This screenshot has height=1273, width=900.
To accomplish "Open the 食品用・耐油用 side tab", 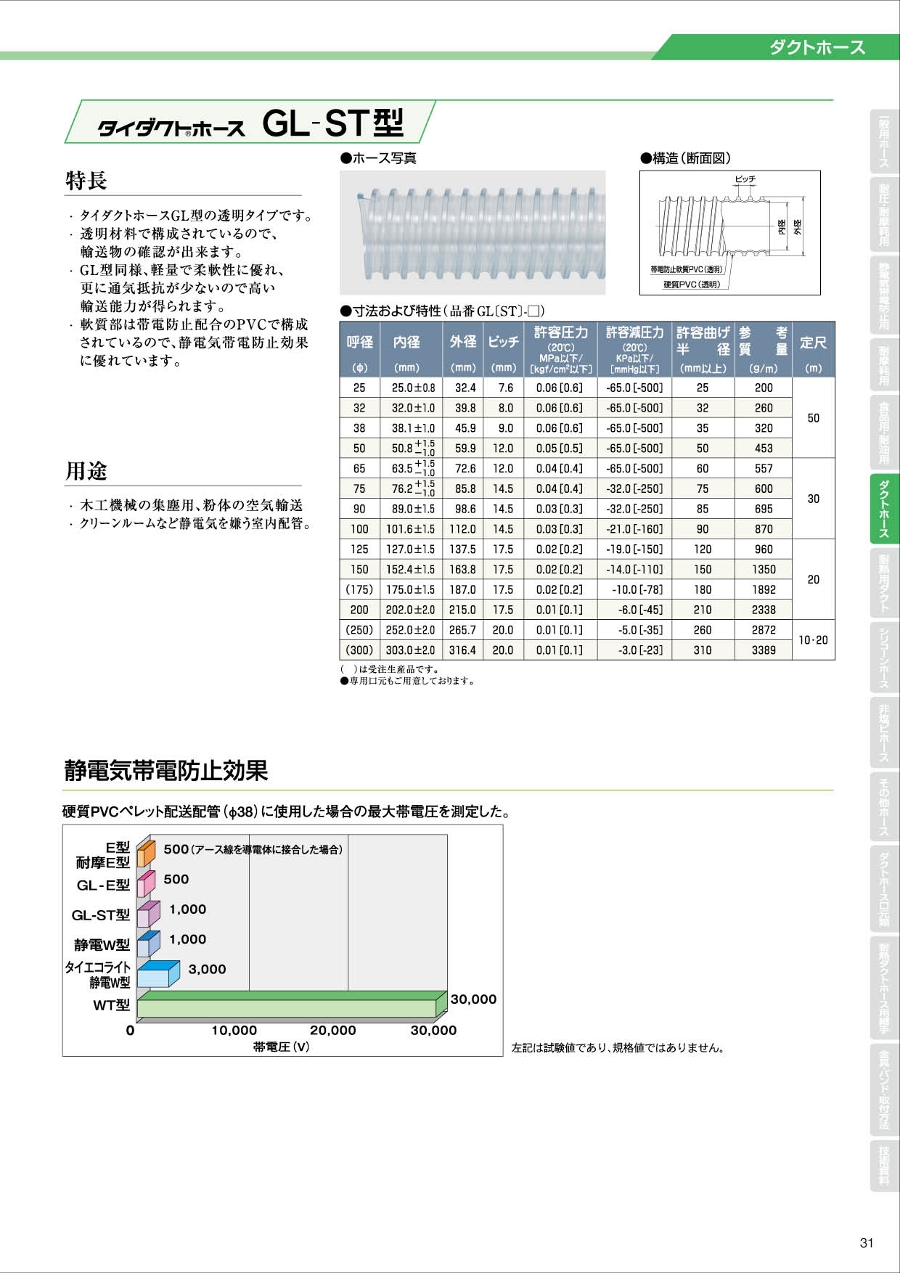I will (x=884, y=429).
